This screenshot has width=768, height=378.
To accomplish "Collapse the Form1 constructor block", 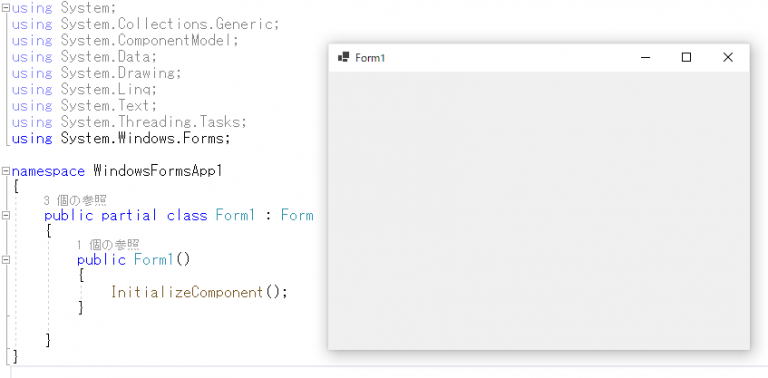I will (x=6, y=260).
